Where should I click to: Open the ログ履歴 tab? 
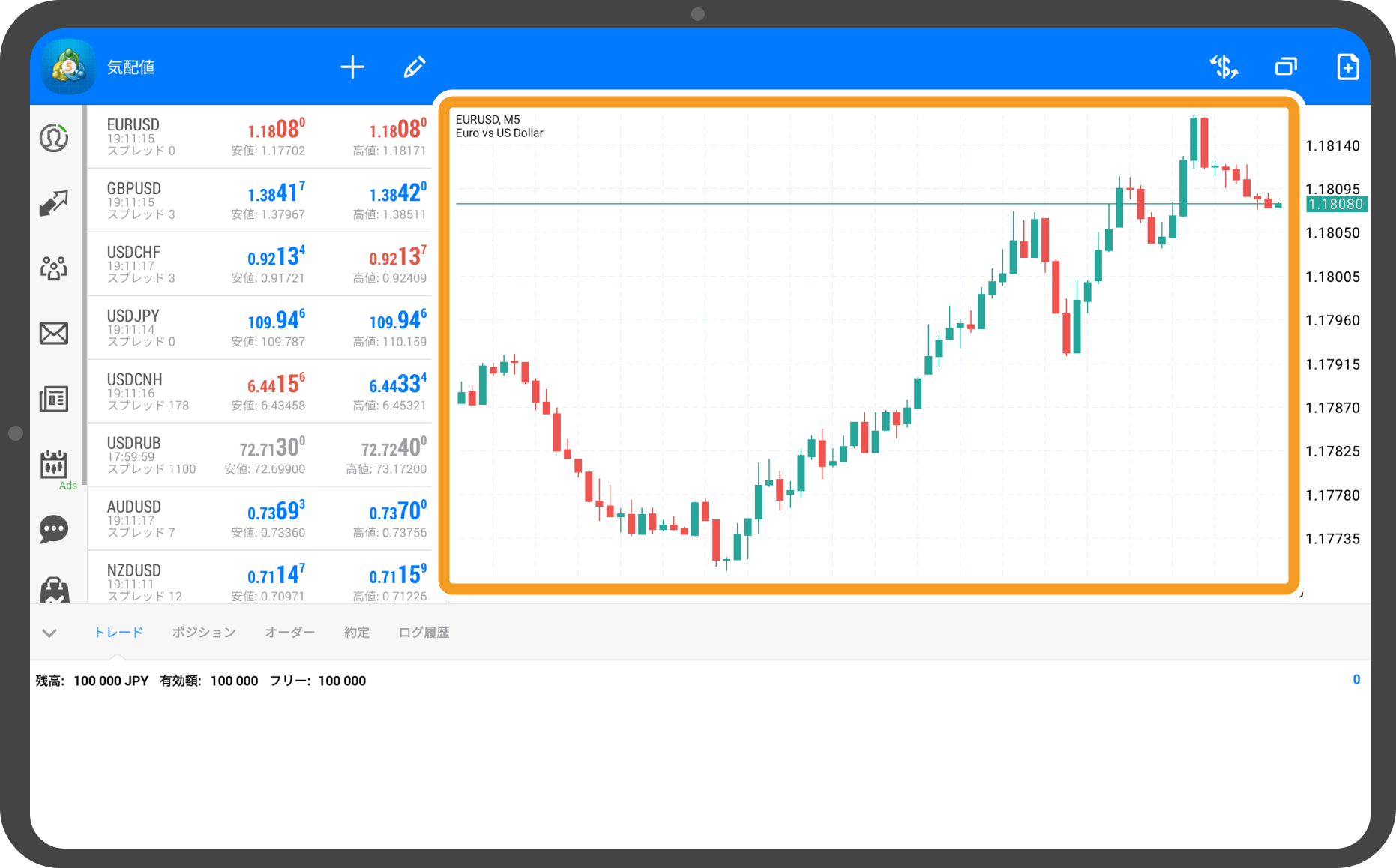click(424, 633)
